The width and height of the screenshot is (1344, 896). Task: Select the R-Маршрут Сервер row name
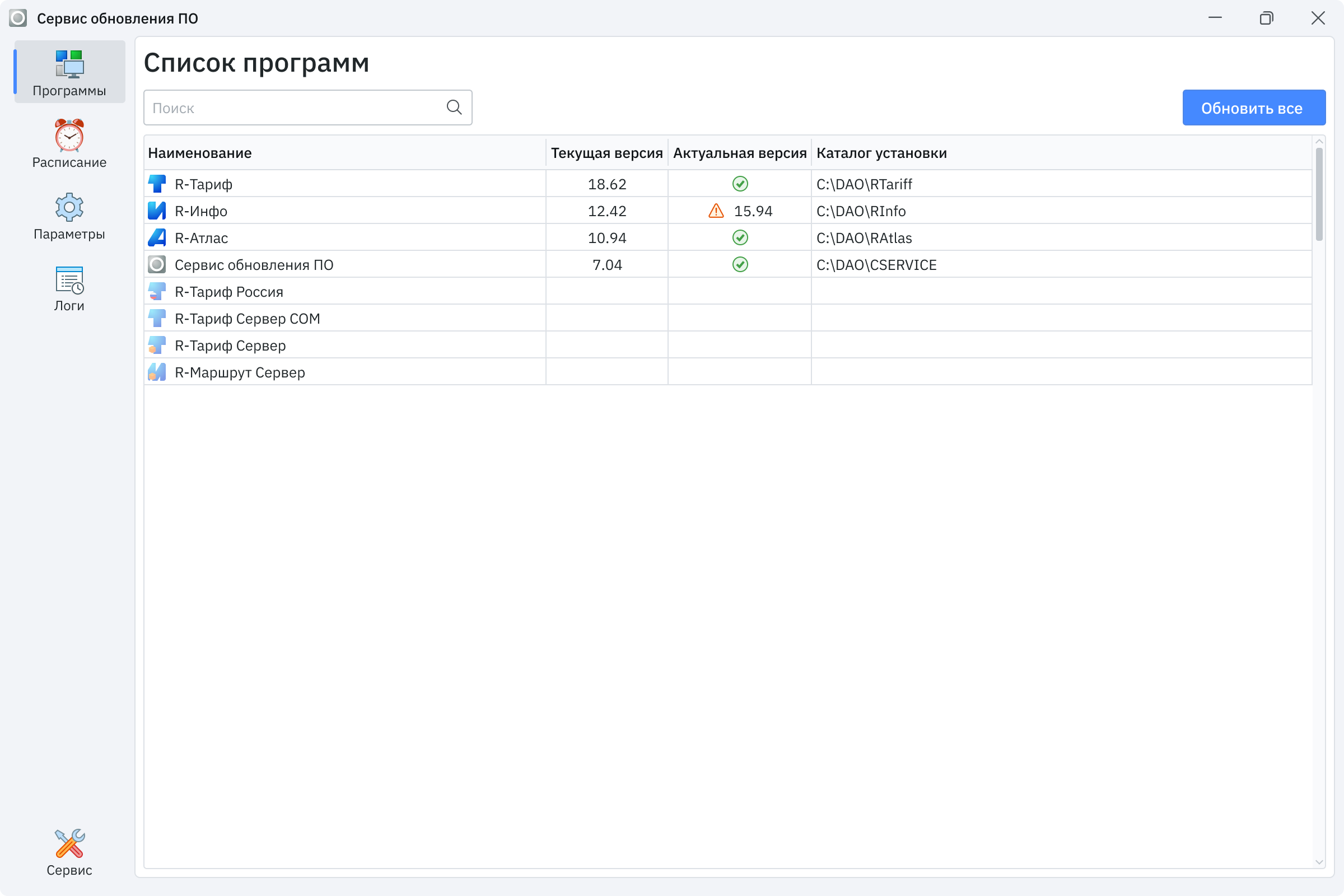coord(240,372)
